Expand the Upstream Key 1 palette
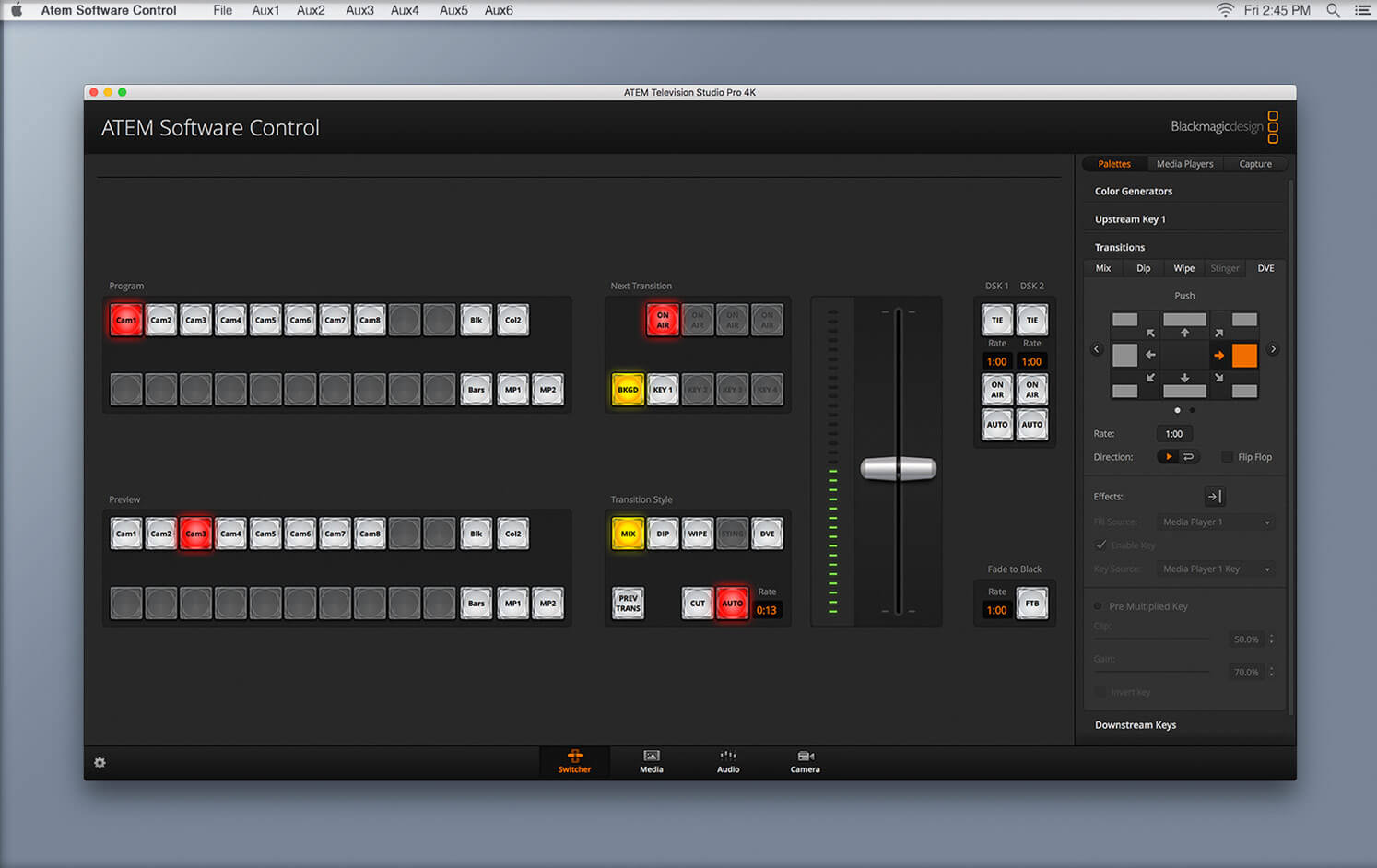 (x=1129, y=219)
